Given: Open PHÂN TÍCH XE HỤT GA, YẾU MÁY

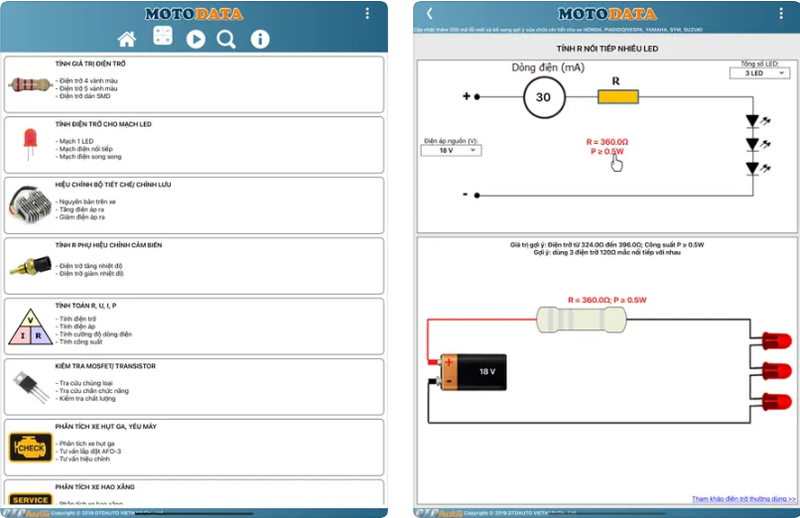Looking at the screenshot, I should (x=194, y=447).
